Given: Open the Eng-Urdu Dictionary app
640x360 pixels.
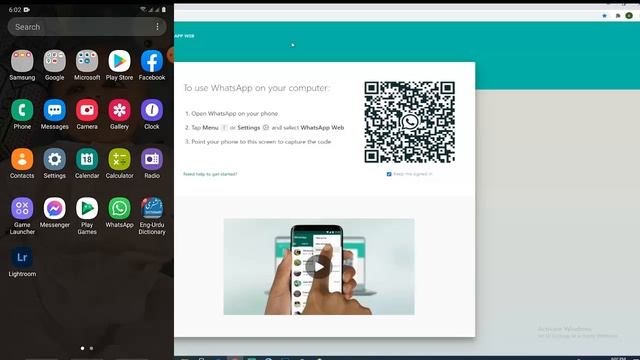Looking at the screenshot, I should tap(152, 209).
